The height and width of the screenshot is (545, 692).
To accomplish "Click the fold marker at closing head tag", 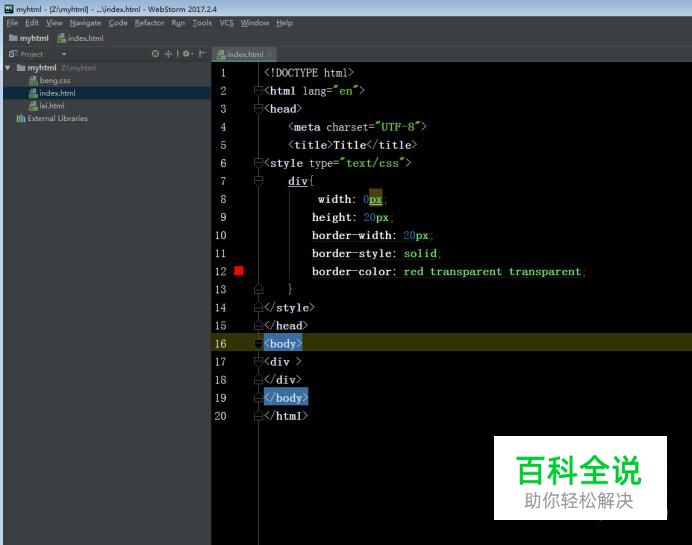I will pos(259,326).
